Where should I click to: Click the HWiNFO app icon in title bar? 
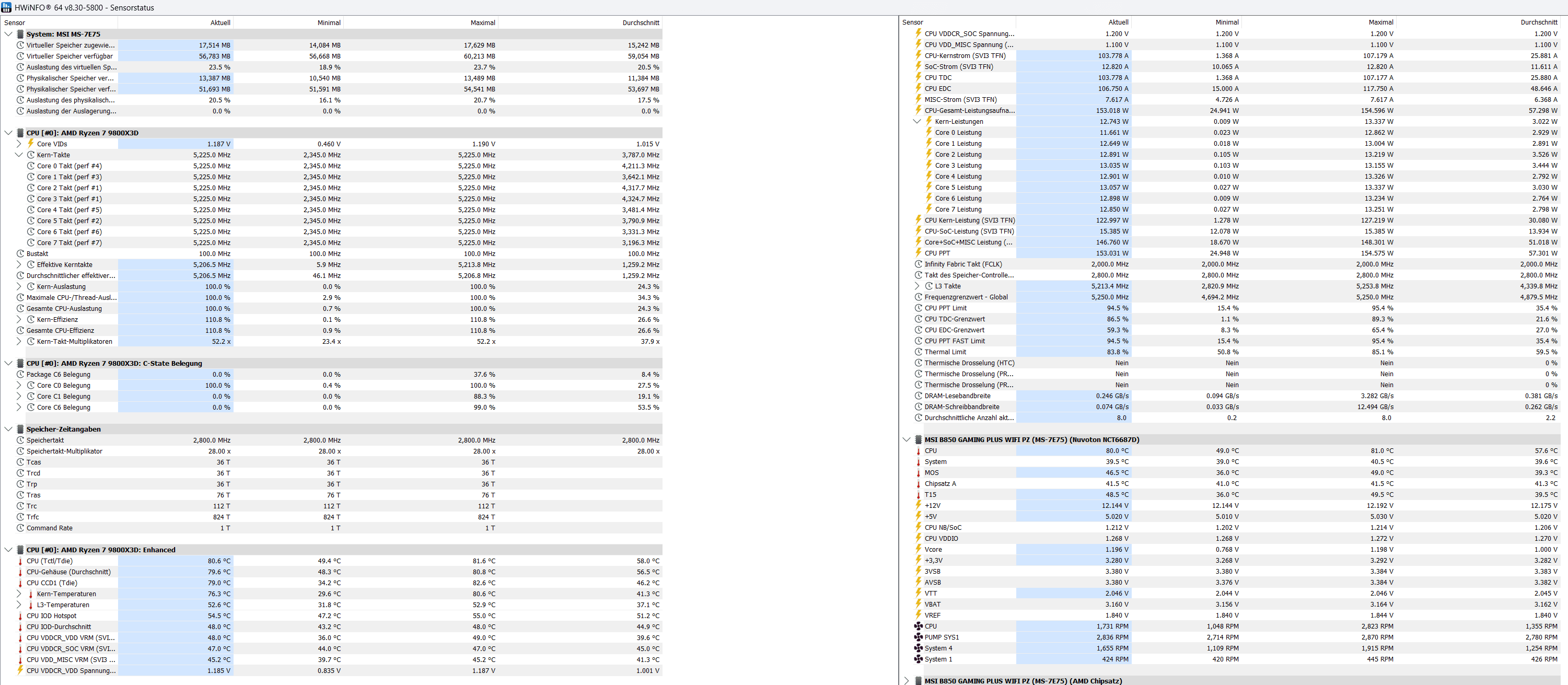click(x=7, y=7)
